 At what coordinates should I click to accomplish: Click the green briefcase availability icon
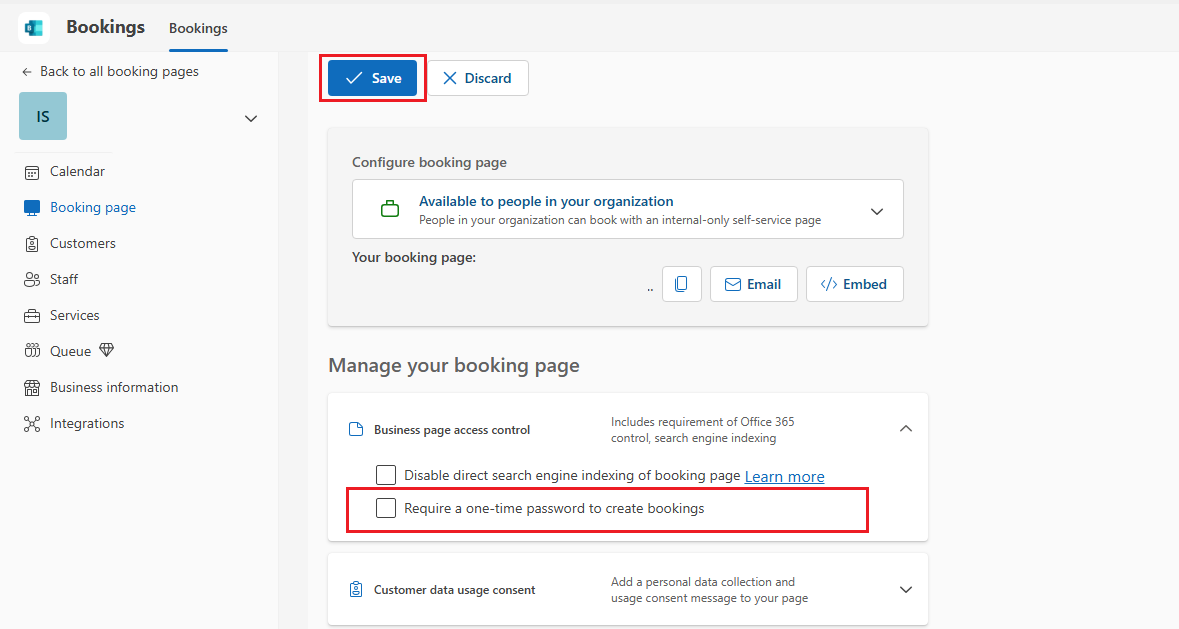tap(389, 209)
